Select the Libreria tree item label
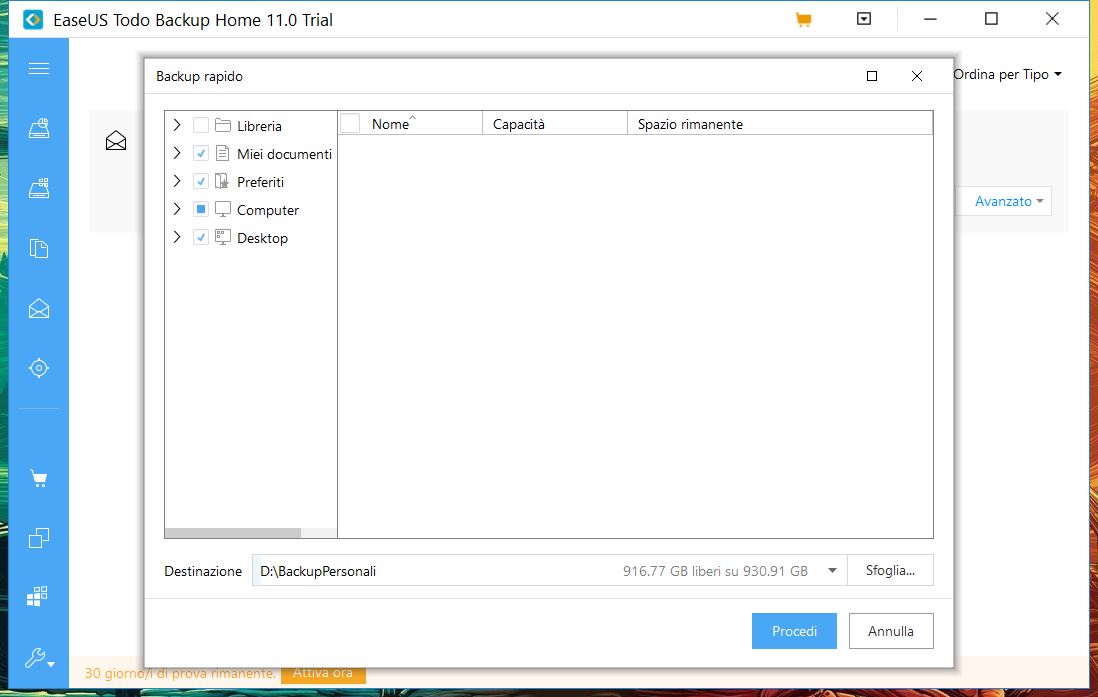This screenshot has height=697, width=1098. [x=259, y=126]
